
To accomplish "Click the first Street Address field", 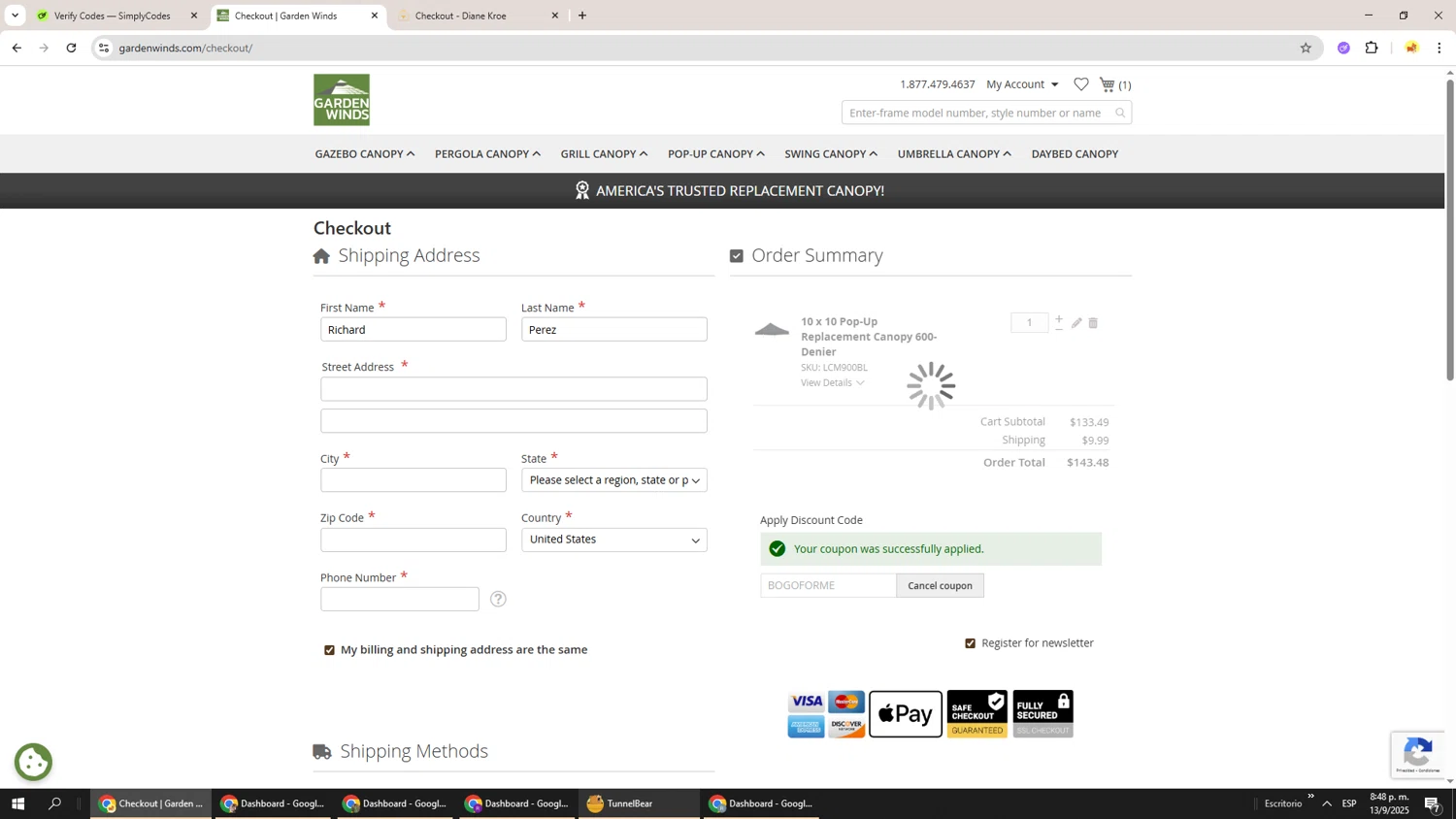I will (513, 389).
